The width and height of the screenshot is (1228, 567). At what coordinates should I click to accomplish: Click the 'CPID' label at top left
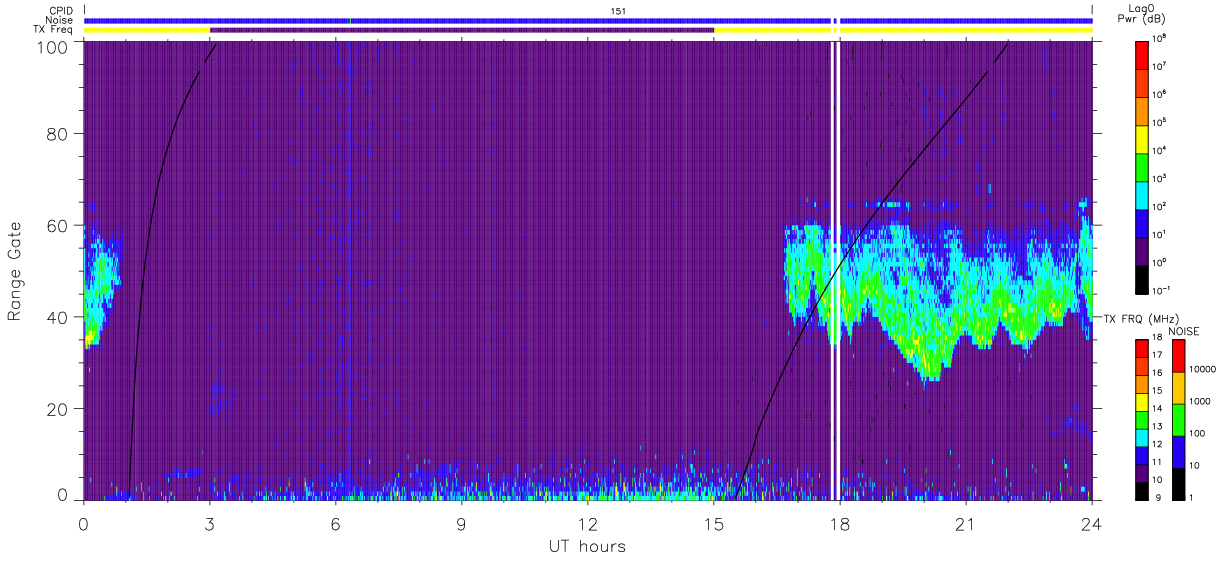60,10
